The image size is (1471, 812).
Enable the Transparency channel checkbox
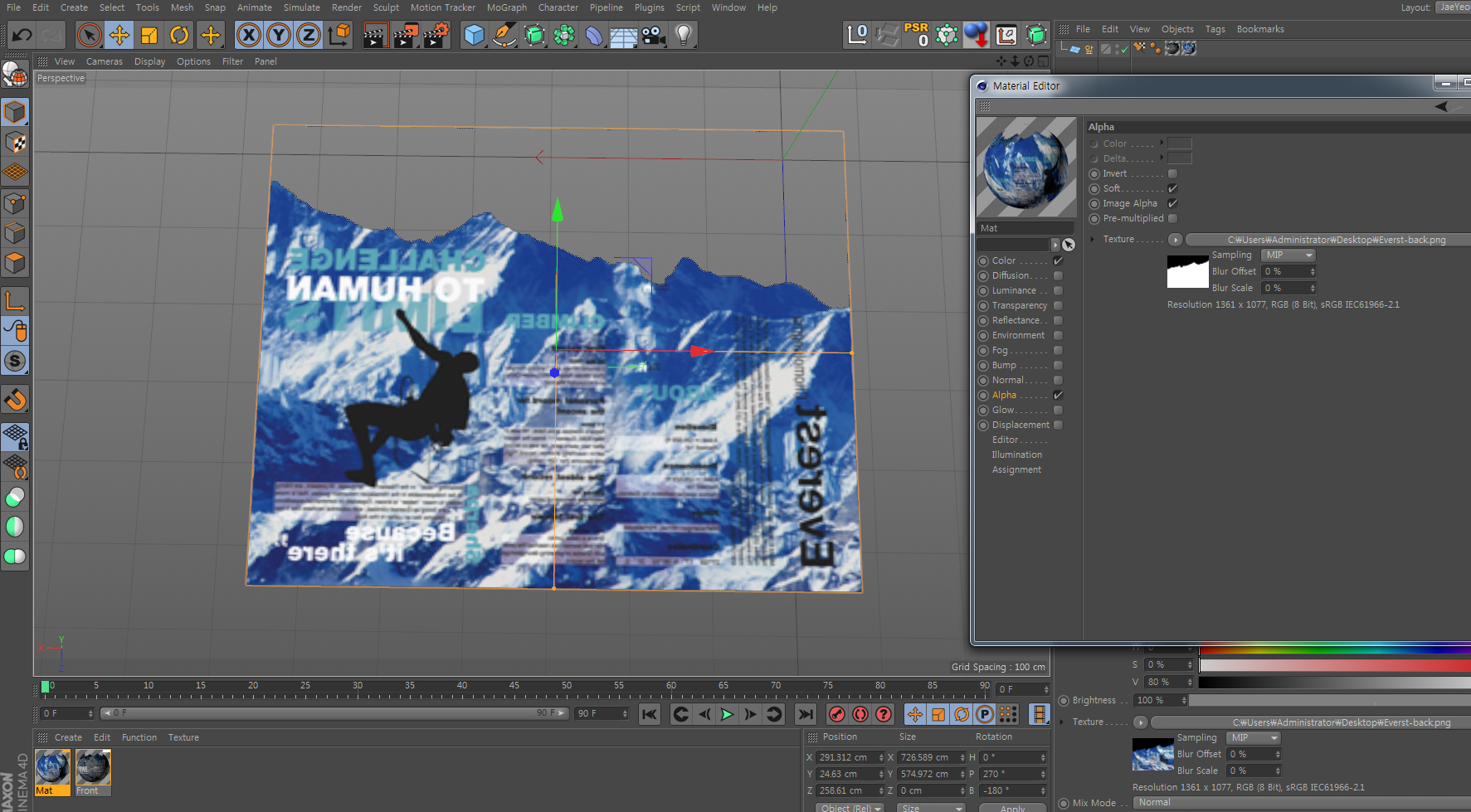(1058, 305)
